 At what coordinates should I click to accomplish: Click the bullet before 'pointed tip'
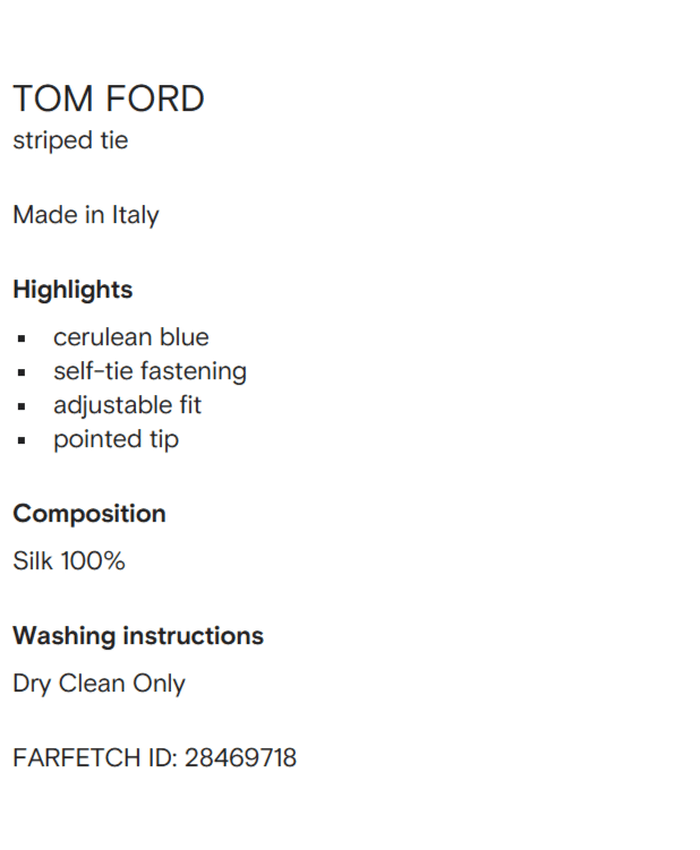coord(21,440)
